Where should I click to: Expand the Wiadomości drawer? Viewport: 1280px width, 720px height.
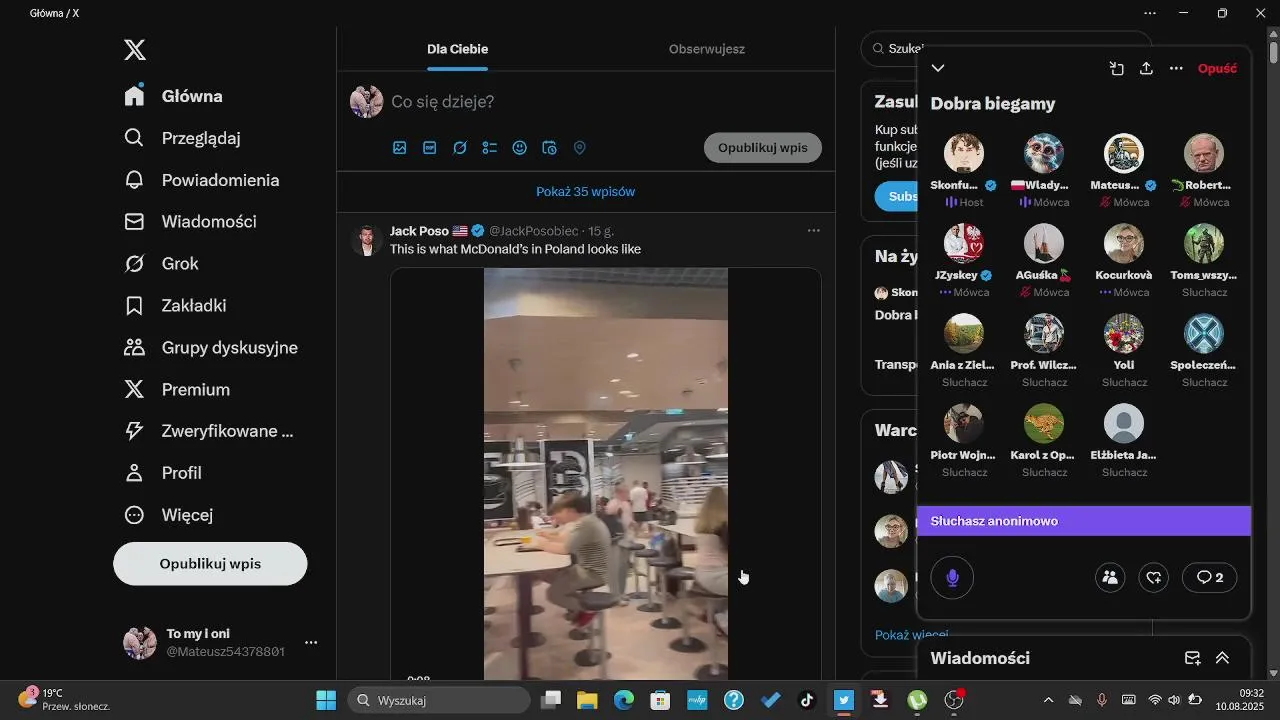(x=1222, y=658)
